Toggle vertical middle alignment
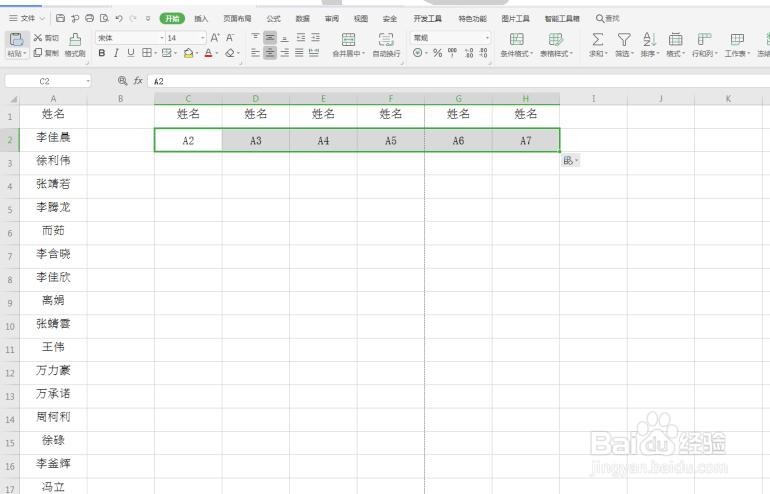The width and height of the screenshot is (770, 494). tap(270, 37)
